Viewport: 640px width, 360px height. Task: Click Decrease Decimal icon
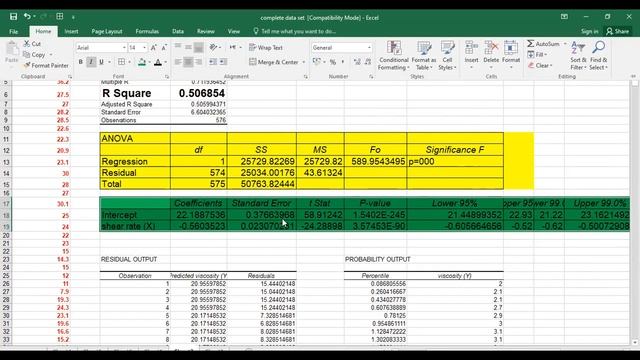tap(368, 62)
